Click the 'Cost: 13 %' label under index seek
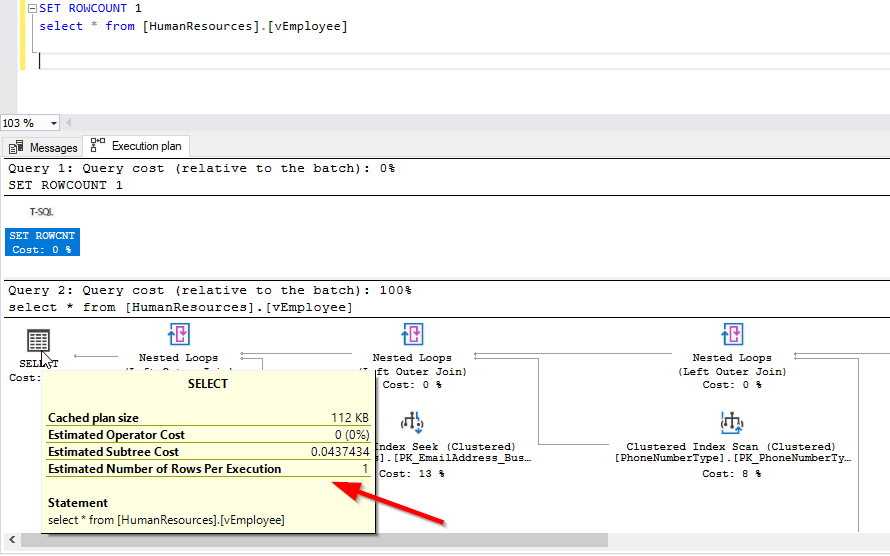890x556 pixels. (x=412, y=474)
